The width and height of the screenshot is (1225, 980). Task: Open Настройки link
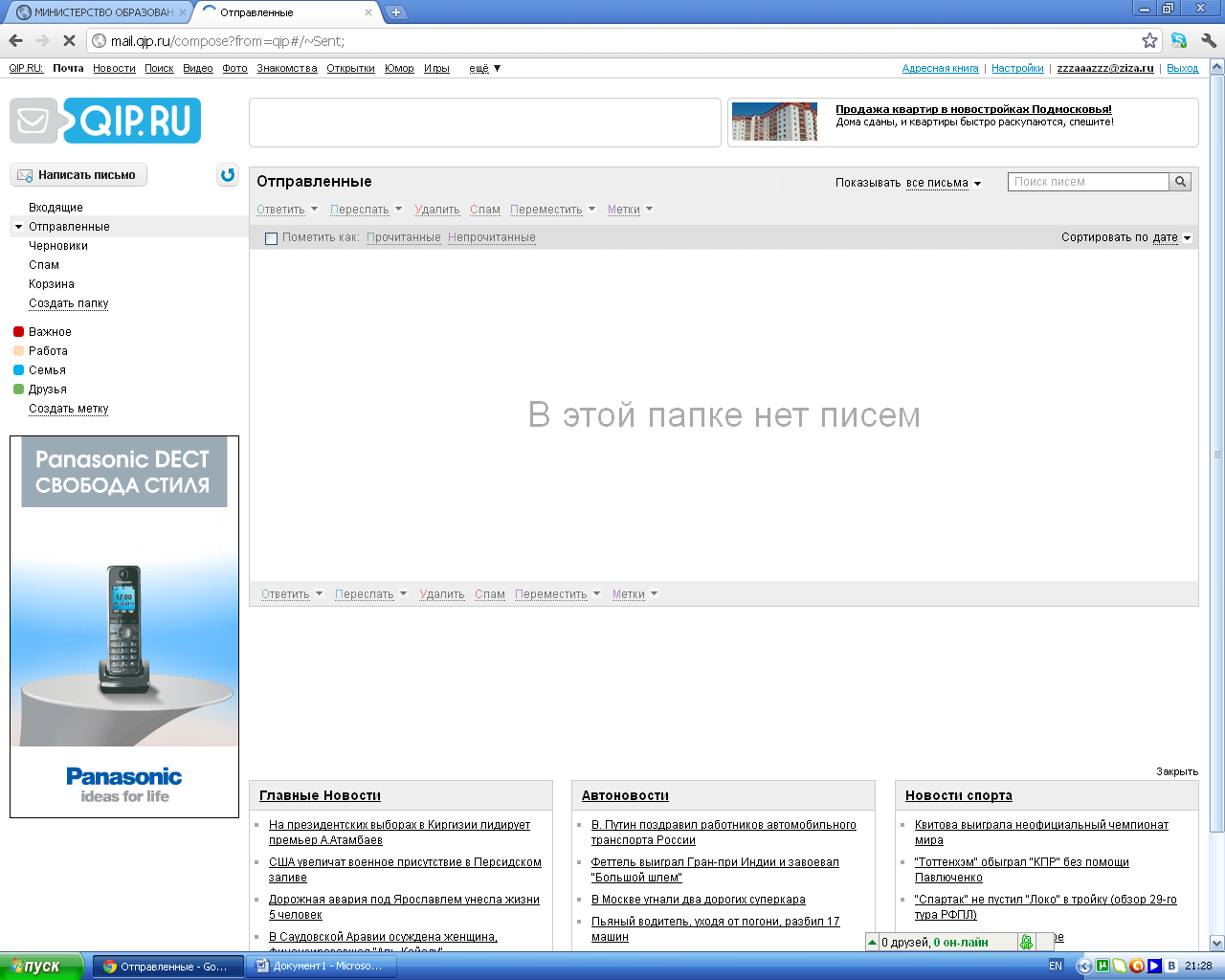click(1017, 68)
